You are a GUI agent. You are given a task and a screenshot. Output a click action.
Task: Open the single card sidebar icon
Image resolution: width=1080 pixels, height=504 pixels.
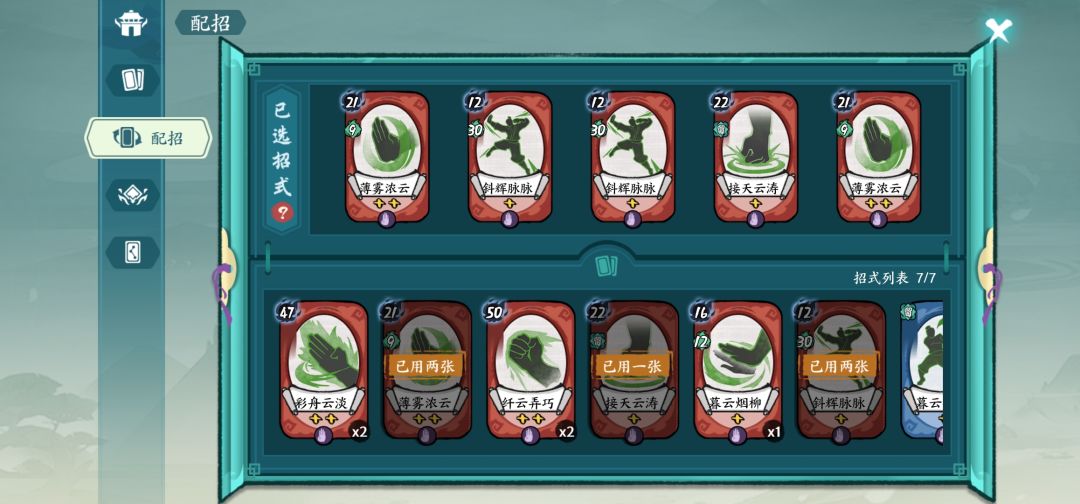(x=132, y=252)
